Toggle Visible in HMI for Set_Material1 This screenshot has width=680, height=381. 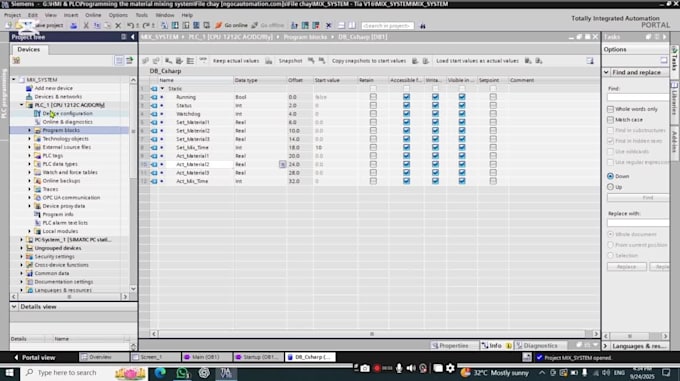click(462, 122)
